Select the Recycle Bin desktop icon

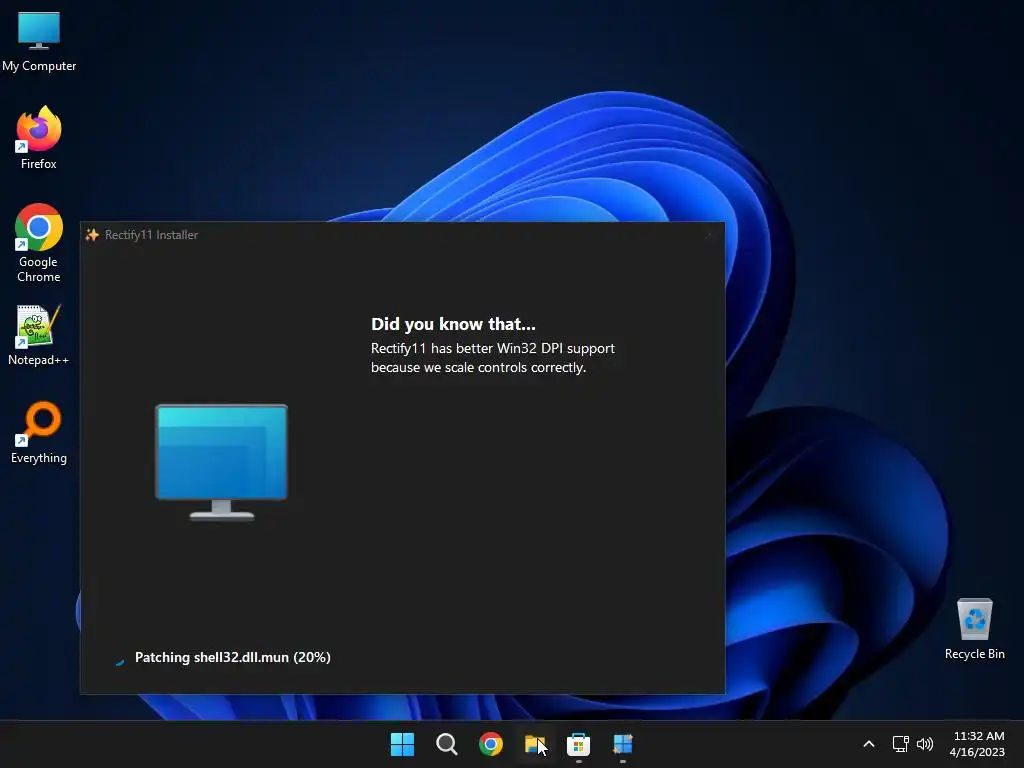coord(974,629)
